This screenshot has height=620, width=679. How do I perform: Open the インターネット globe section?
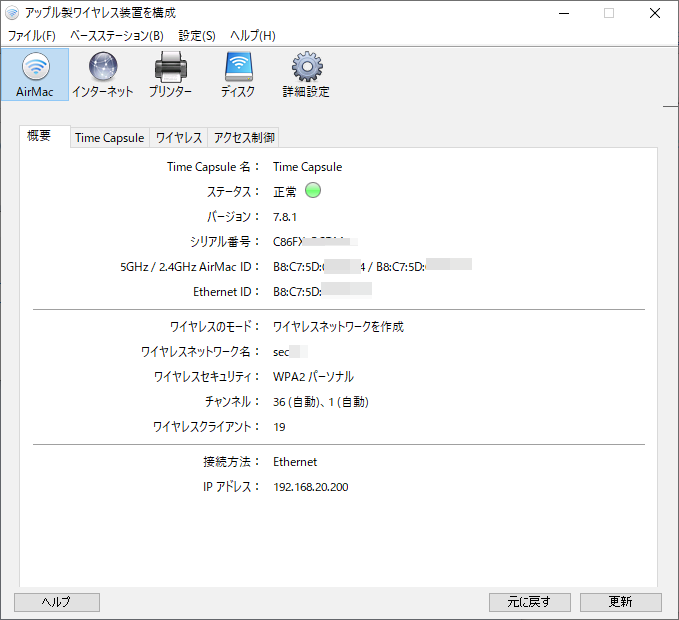pos(102,74)
